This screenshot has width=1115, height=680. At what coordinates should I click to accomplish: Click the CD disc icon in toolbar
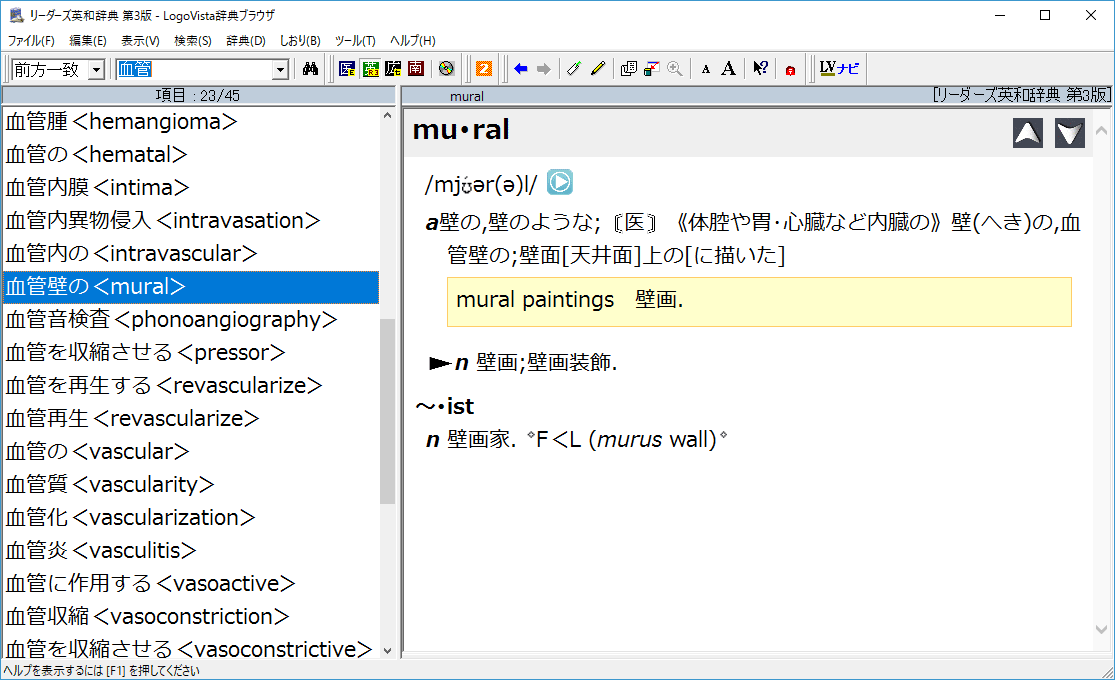coord(446,69)
